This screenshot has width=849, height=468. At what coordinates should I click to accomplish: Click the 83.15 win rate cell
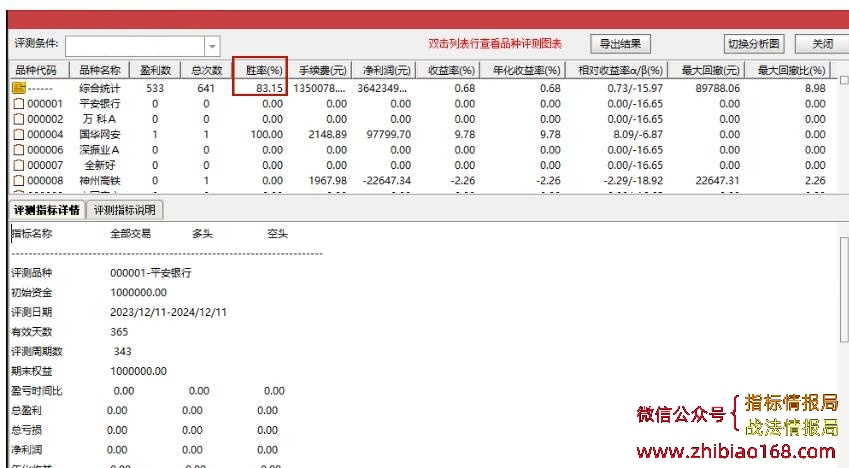point(270,88)
